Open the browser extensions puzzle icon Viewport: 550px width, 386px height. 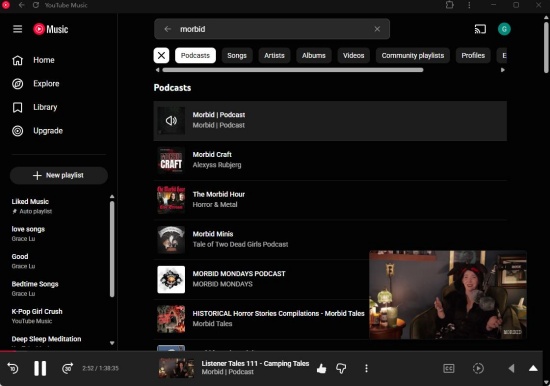tap(450, 5)
